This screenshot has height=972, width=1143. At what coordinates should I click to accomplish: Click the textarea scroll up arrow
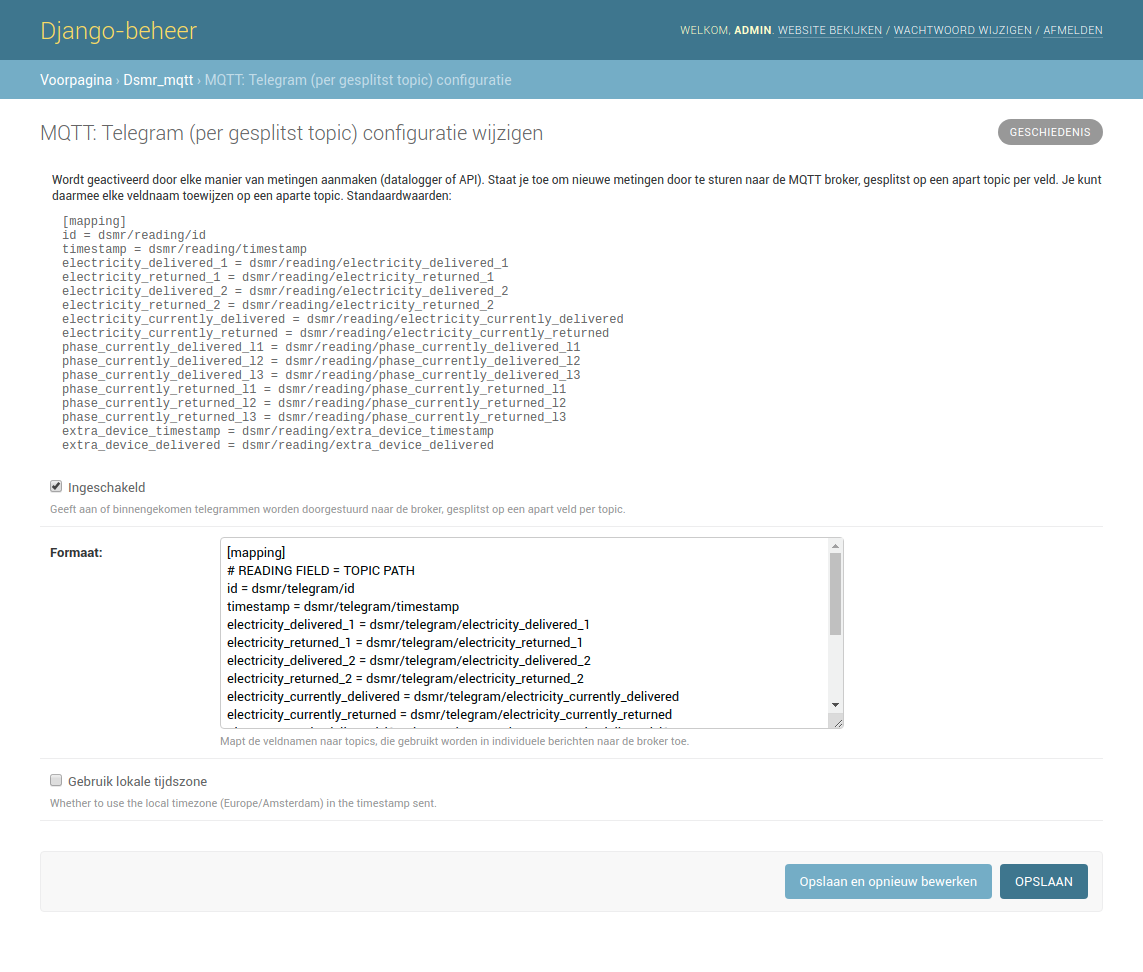pyautogui.click(x=835, y=545)
